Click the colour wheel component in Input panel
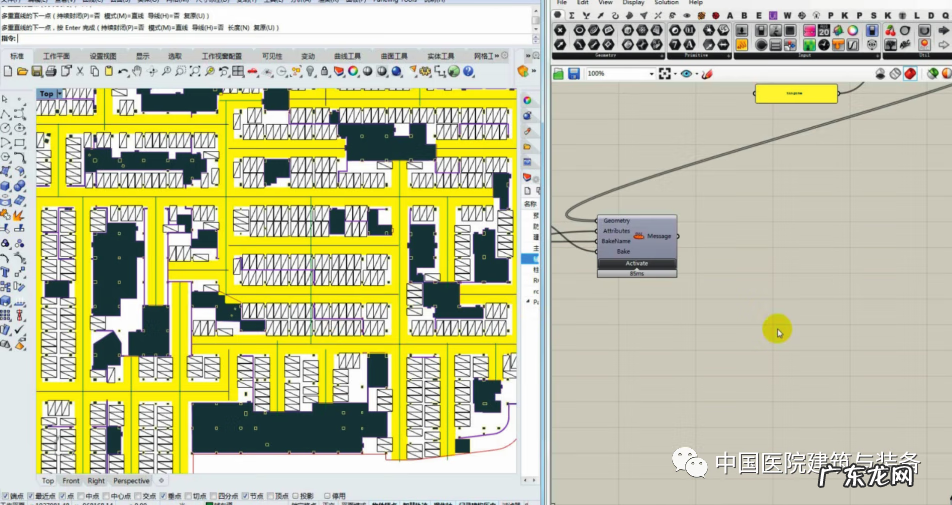Viewport: 952px width, 505px height. (852, 31)
